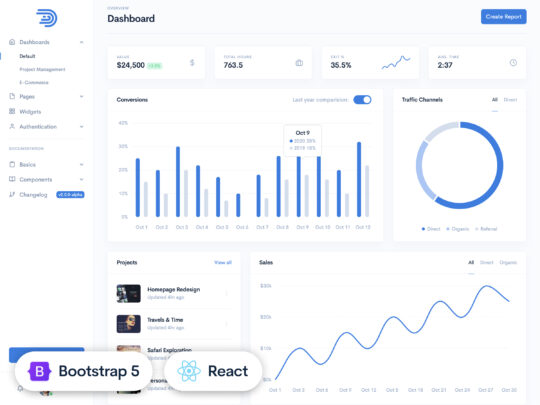
Task: Click the clock icon on the 2:37 card
Action: pos(513,63)
